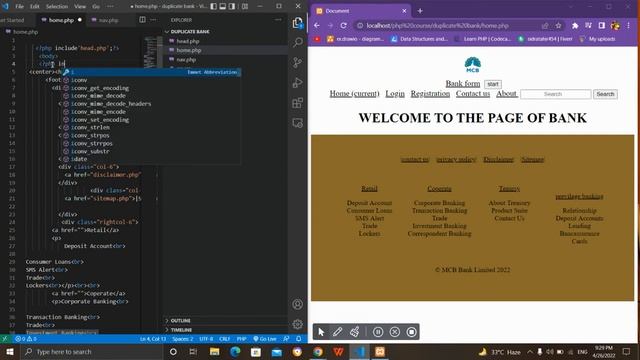Open Customize Layout icon in title bar
Viewport: 640px width, 360px height.
coord(245,6)
